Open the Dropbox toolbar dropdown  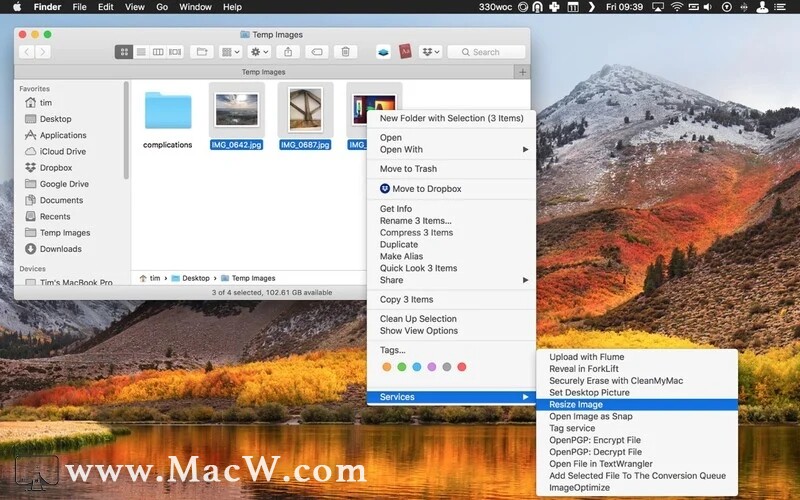431,52
